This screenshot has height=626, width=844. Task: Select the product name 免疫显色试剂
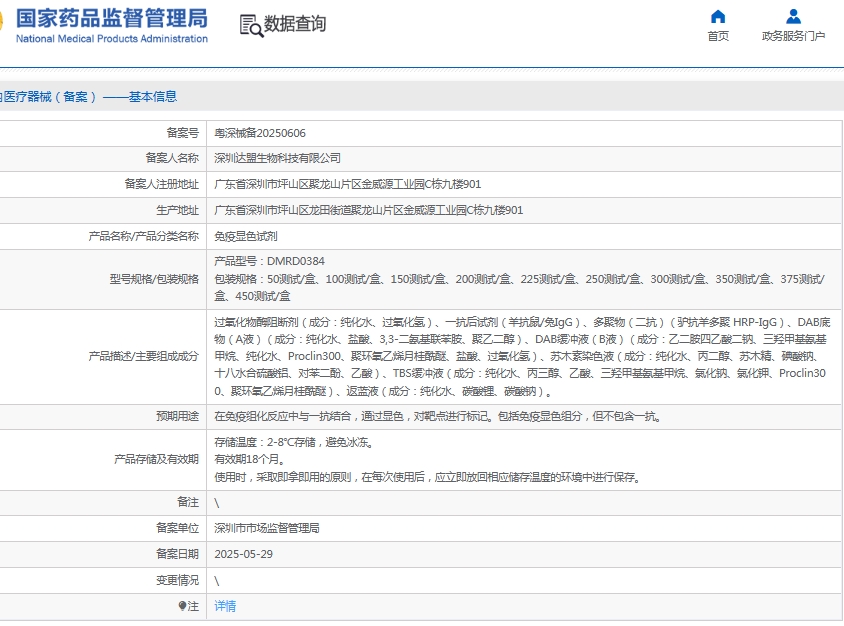(x=246, y=236)
